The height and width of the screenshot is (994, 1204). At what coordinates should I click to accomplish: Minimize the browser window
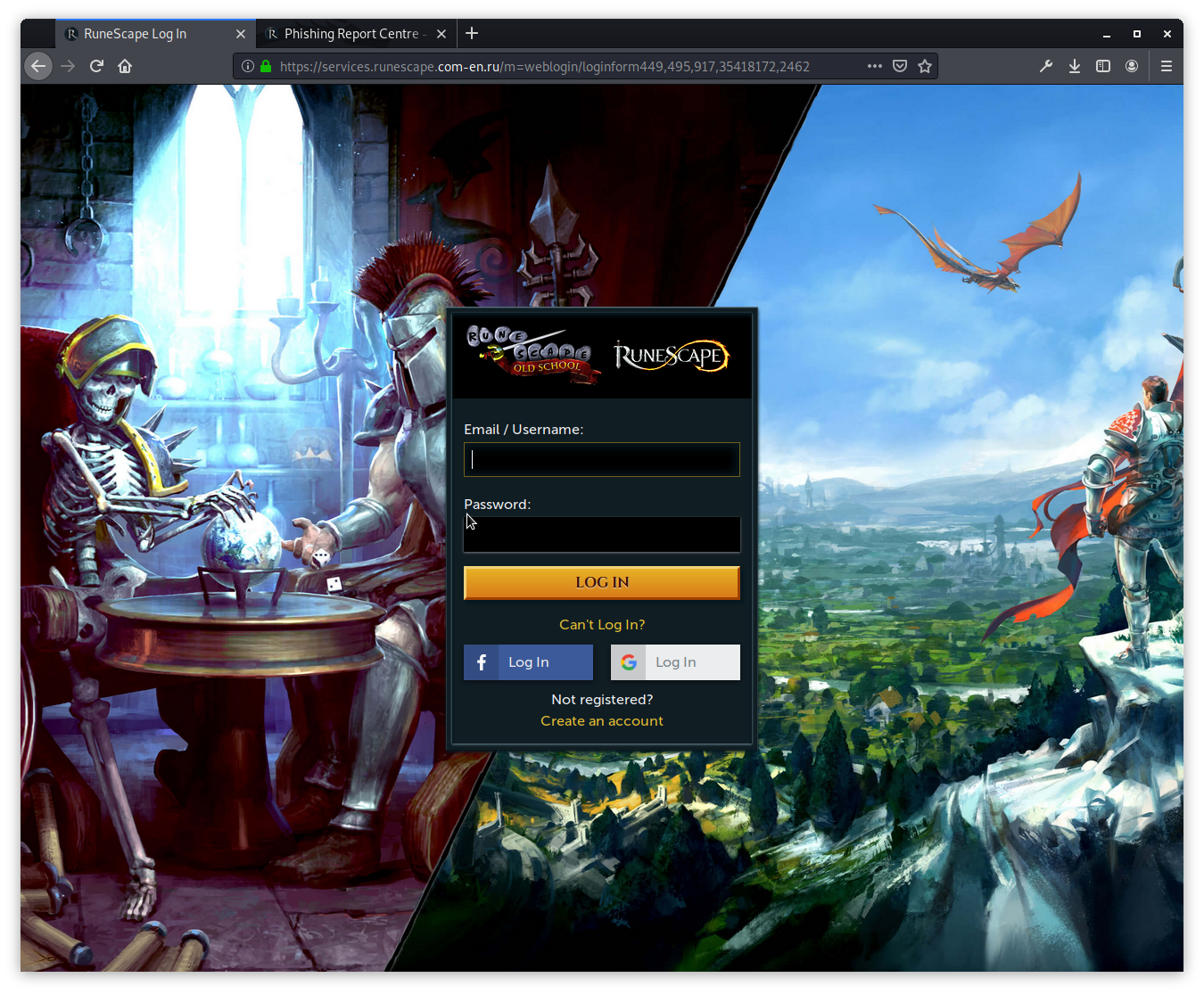(x=1107, y=34)
